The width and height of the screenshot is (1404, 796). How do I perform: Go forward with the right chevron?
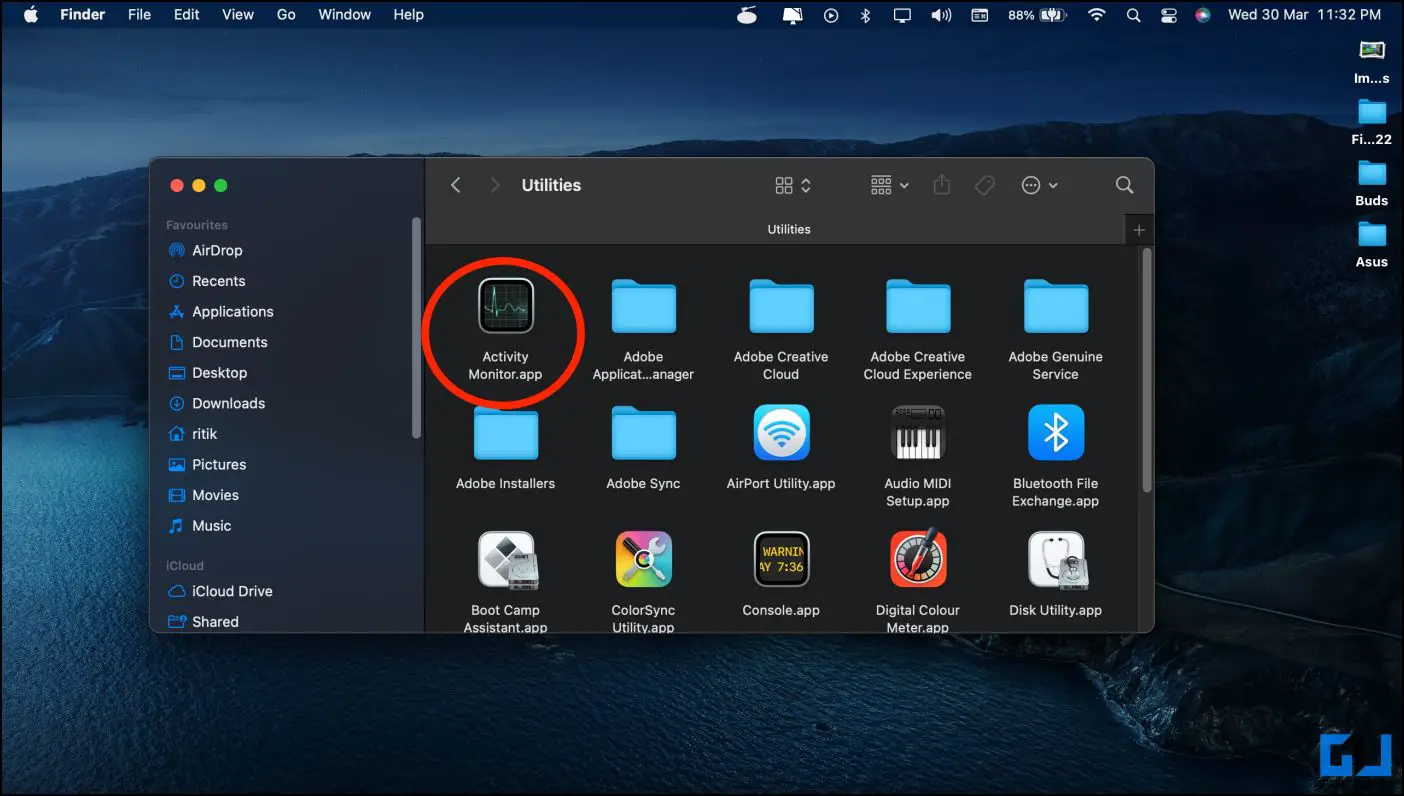[494, 185]
